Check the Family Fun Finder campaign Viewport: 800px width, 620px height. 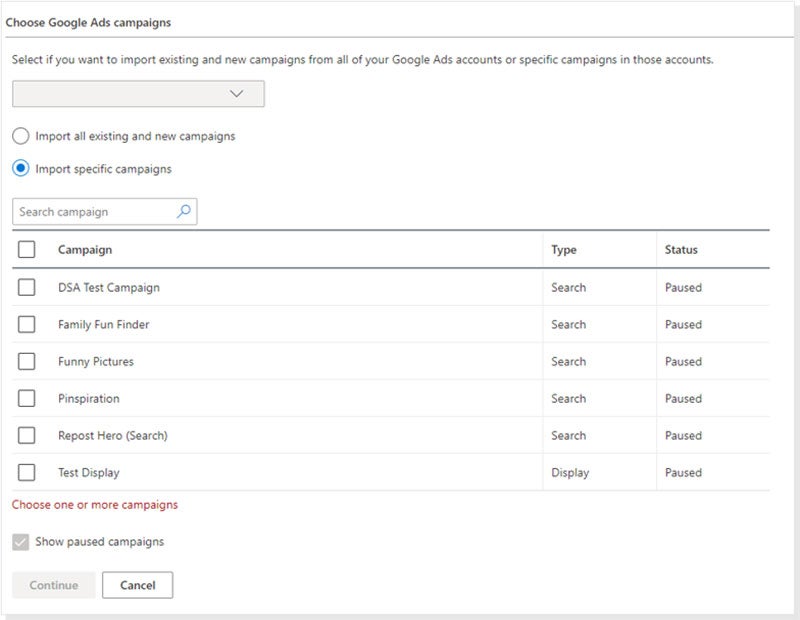[27, 324]
